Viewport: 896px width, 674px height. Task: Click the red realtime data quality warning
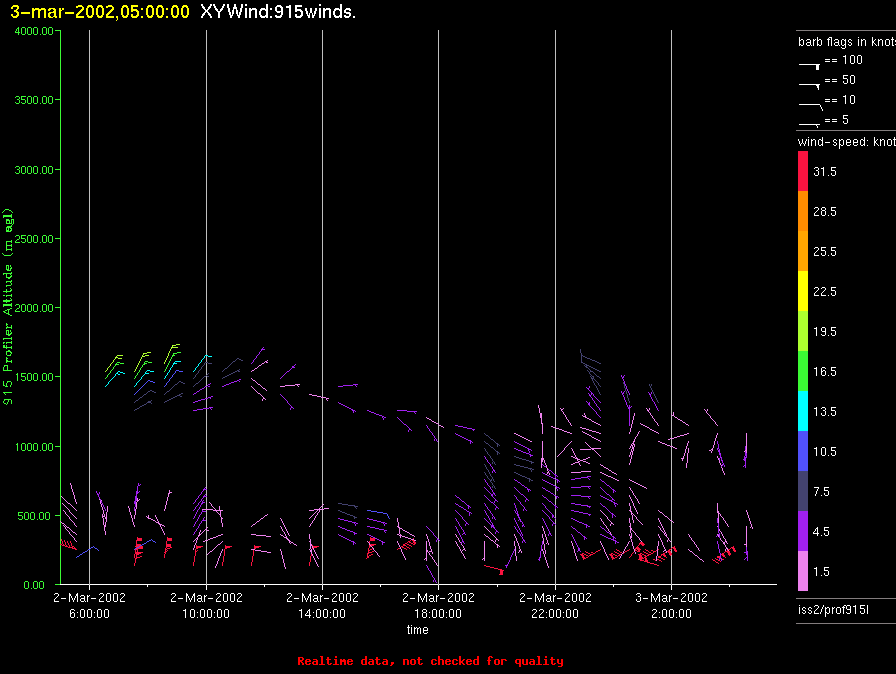click(x=430, y=661)
